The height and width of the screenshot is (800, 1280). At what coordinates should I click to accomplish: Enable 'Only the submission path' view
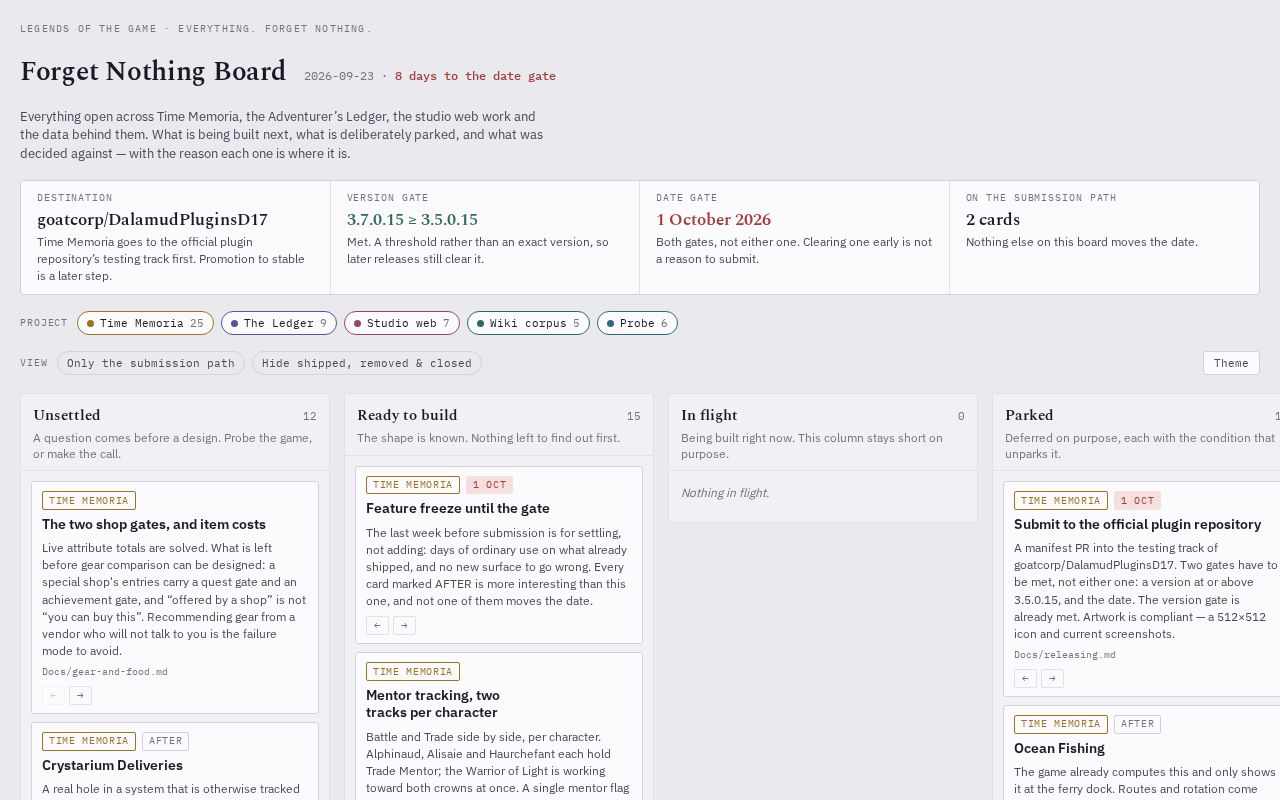point(151,363)
